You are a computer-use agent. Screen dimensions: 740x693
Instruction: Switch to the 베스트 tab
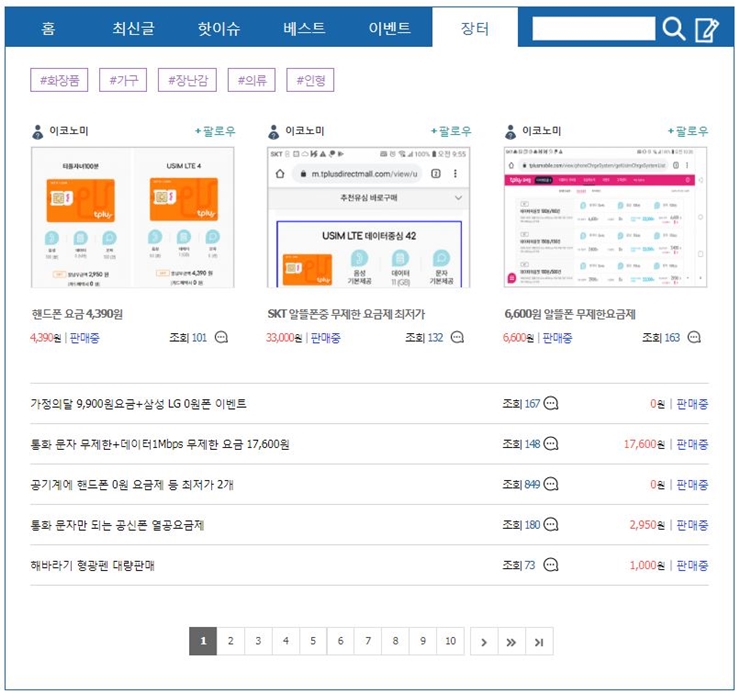pos(304,28)
